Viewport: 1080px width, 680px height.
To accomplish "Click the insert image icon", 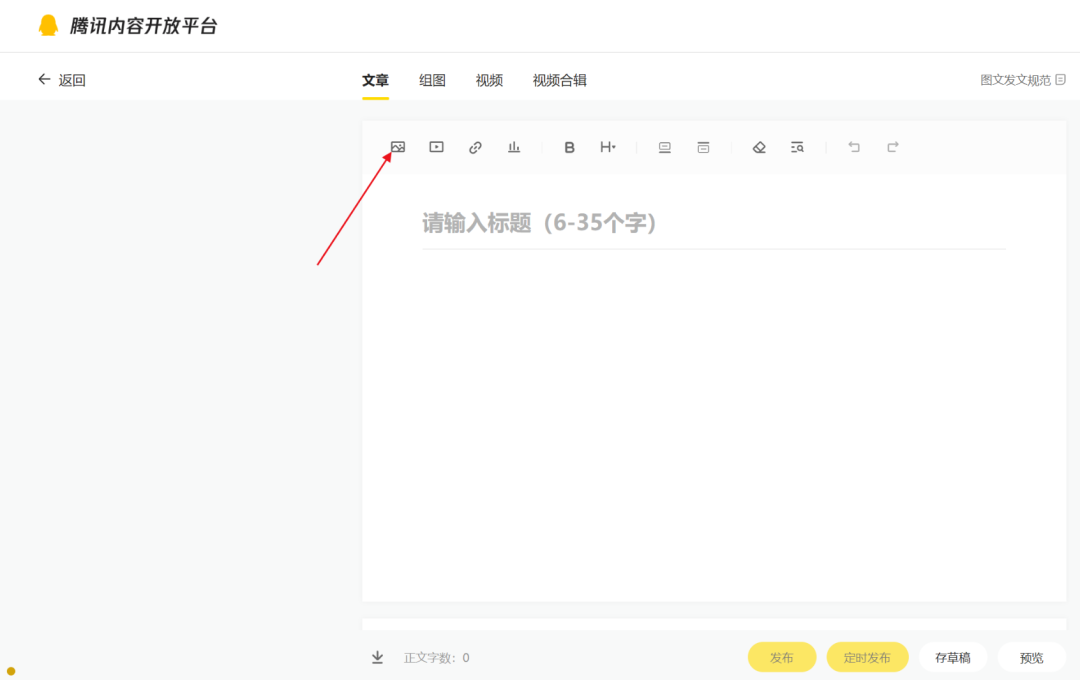I will (398, 147).
